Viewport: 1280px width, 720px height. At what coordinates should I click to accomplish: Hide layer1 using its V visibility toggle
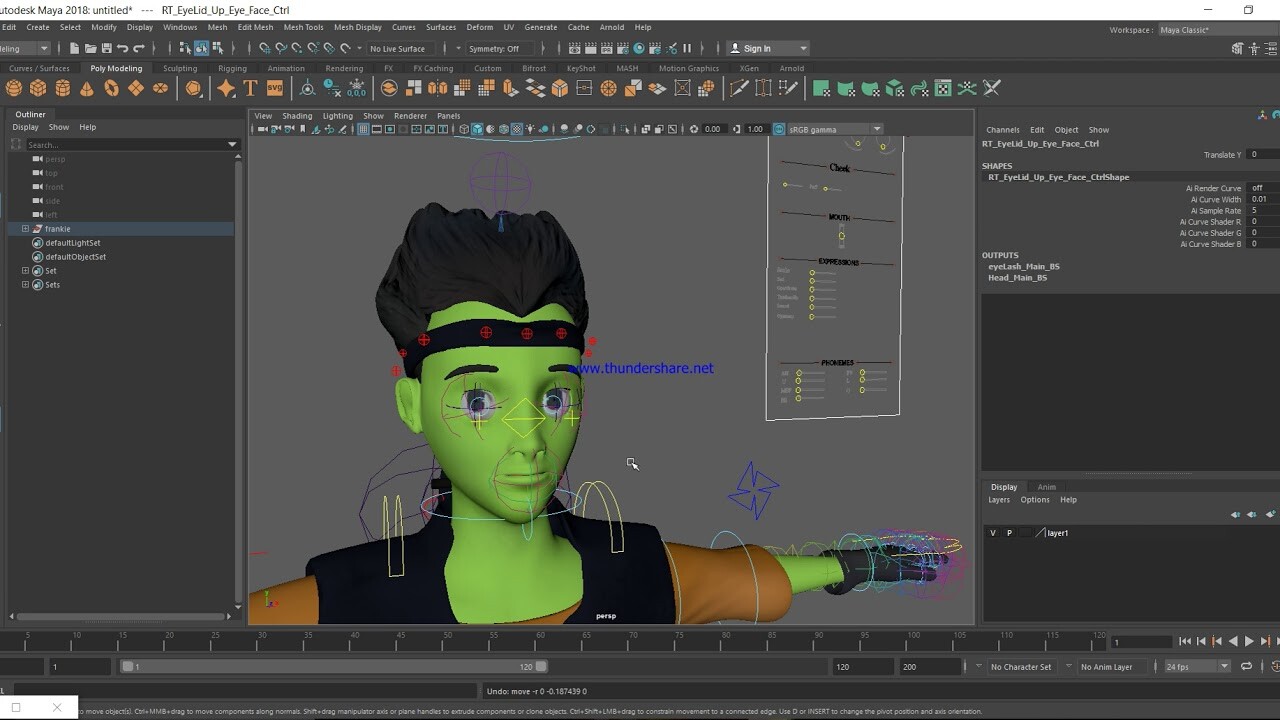[x=993, y=533]
